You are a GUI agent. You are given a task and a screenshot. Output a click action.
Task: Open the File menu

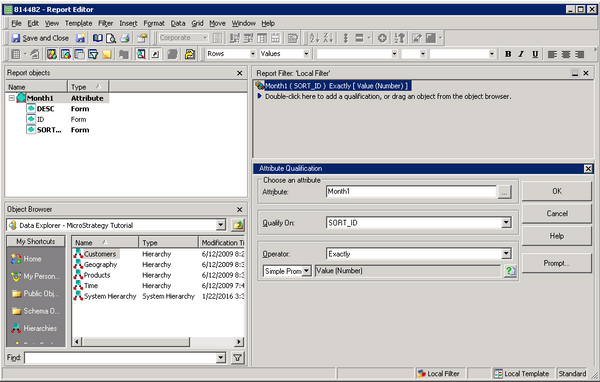click(x=16, y=23)
